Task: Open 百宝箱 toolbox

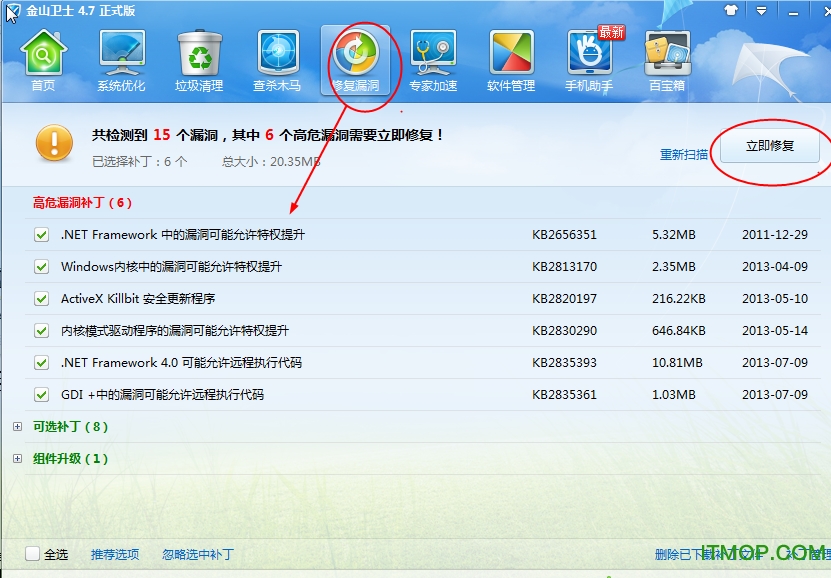Action: click(x=667, y=58)
